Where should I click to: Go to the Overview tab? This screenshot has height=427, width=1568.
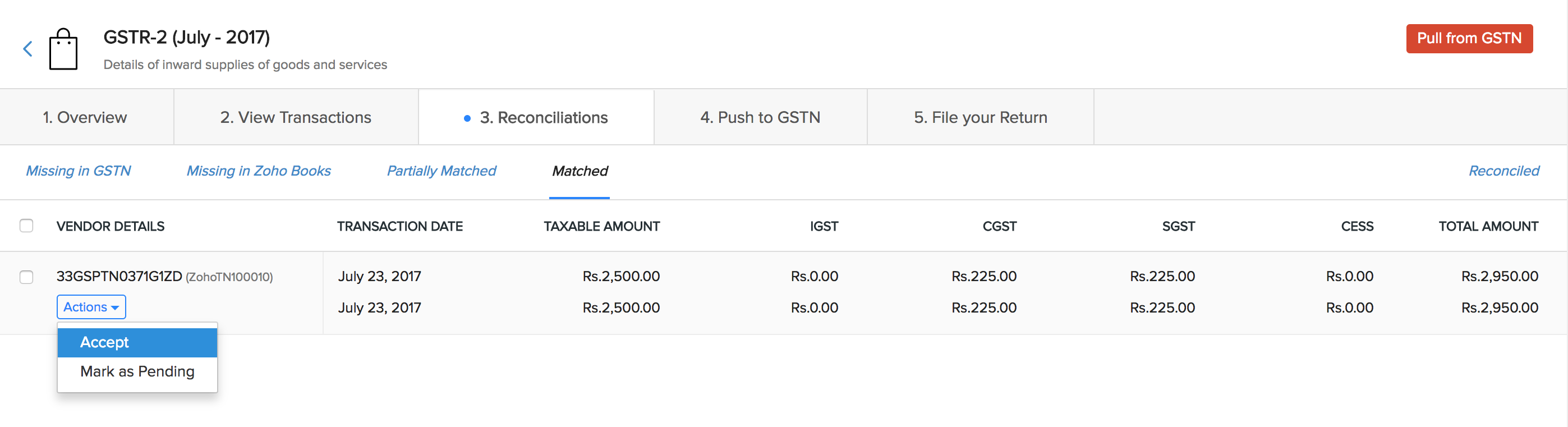[x=85, y=117]
